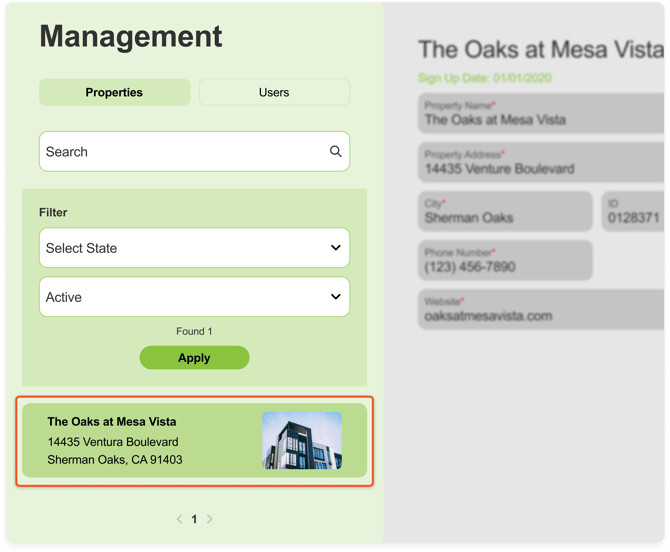
Task: Open the building photo thumbnail
Action: 301,441
